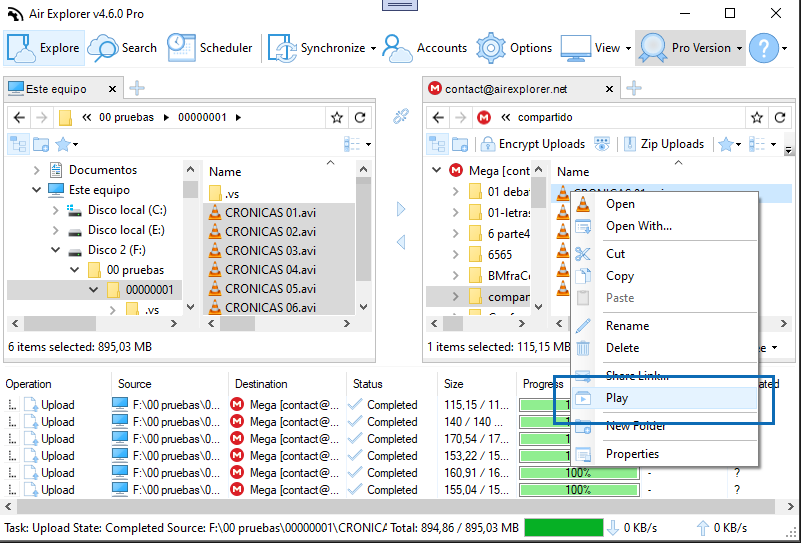The height and width of the screenshot is (543, 801).
Task: Go back in the left pane
Action: 19,117
